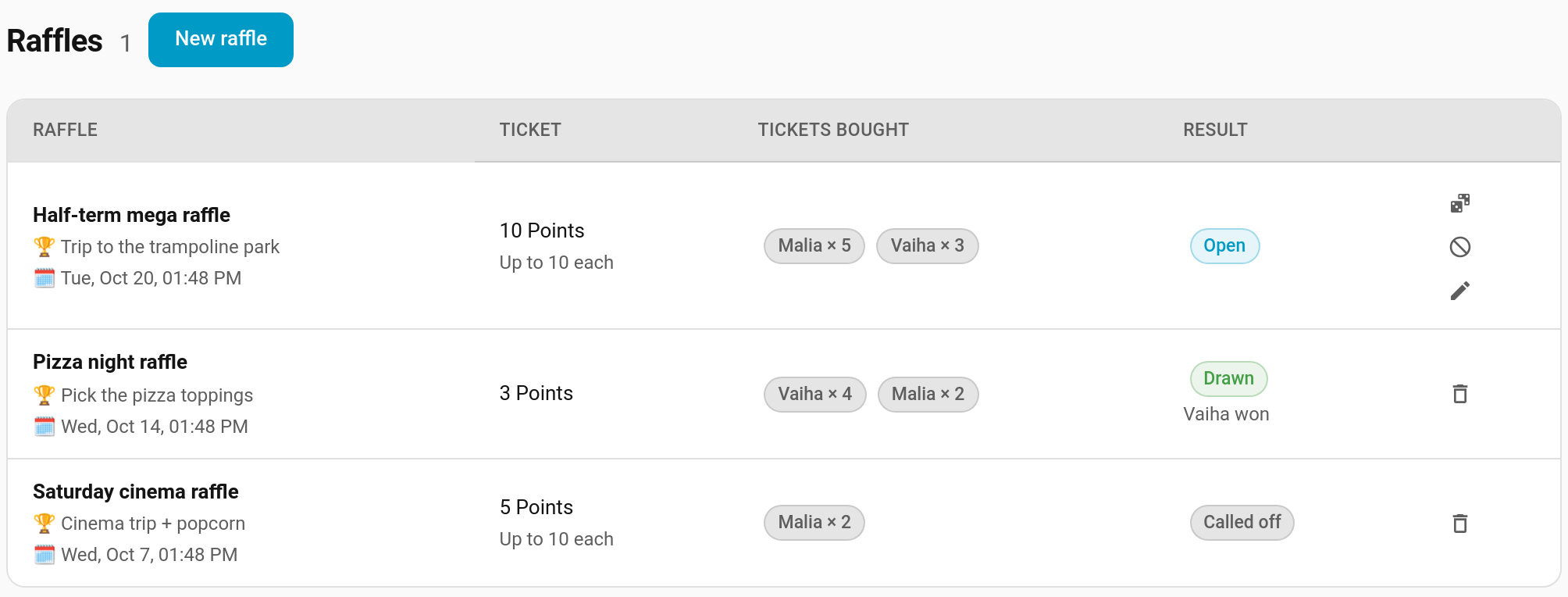Delete the Pizza night raffle

click(1459, 394)
